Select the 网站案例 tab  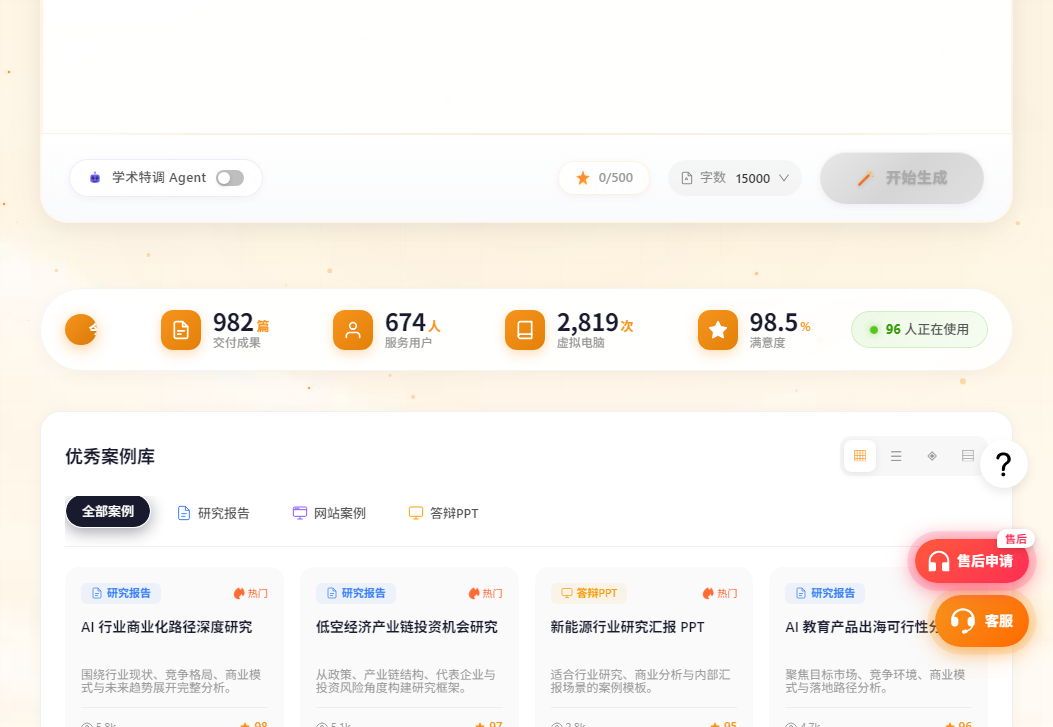coord(329,513)
